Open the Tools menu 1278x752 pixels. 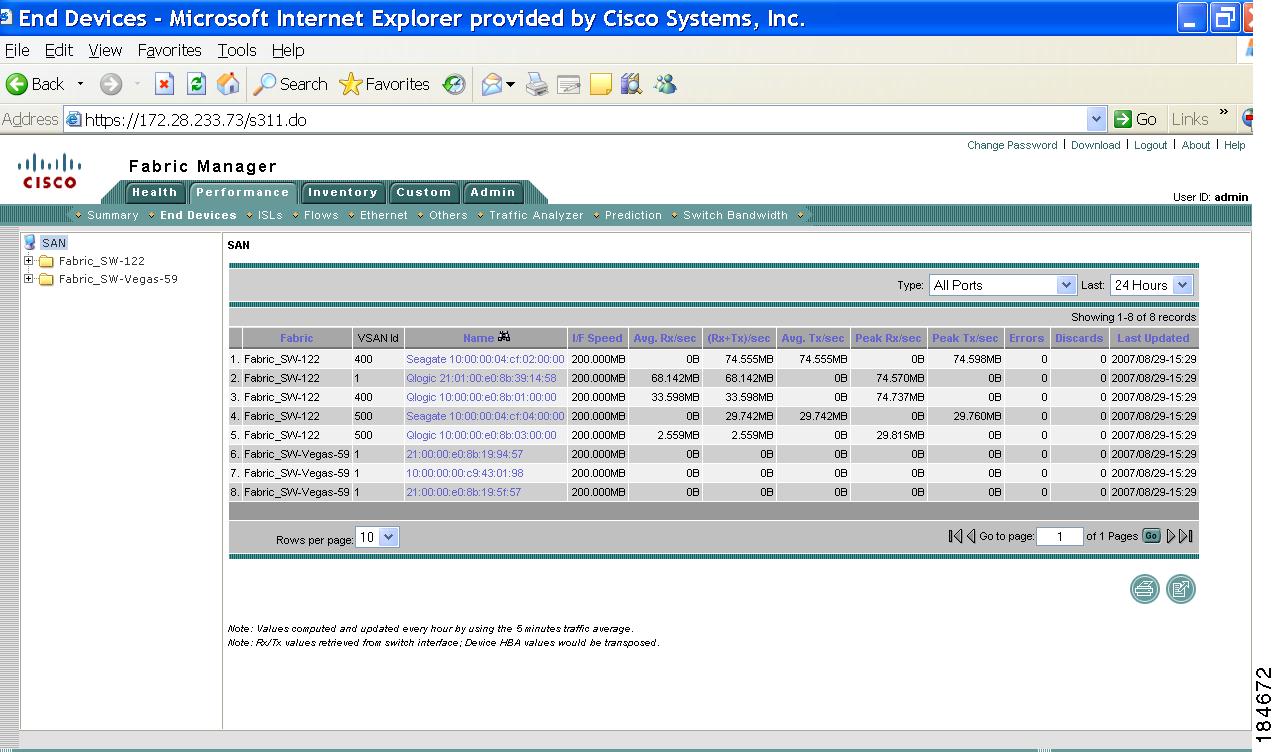(x=236, y=50)
